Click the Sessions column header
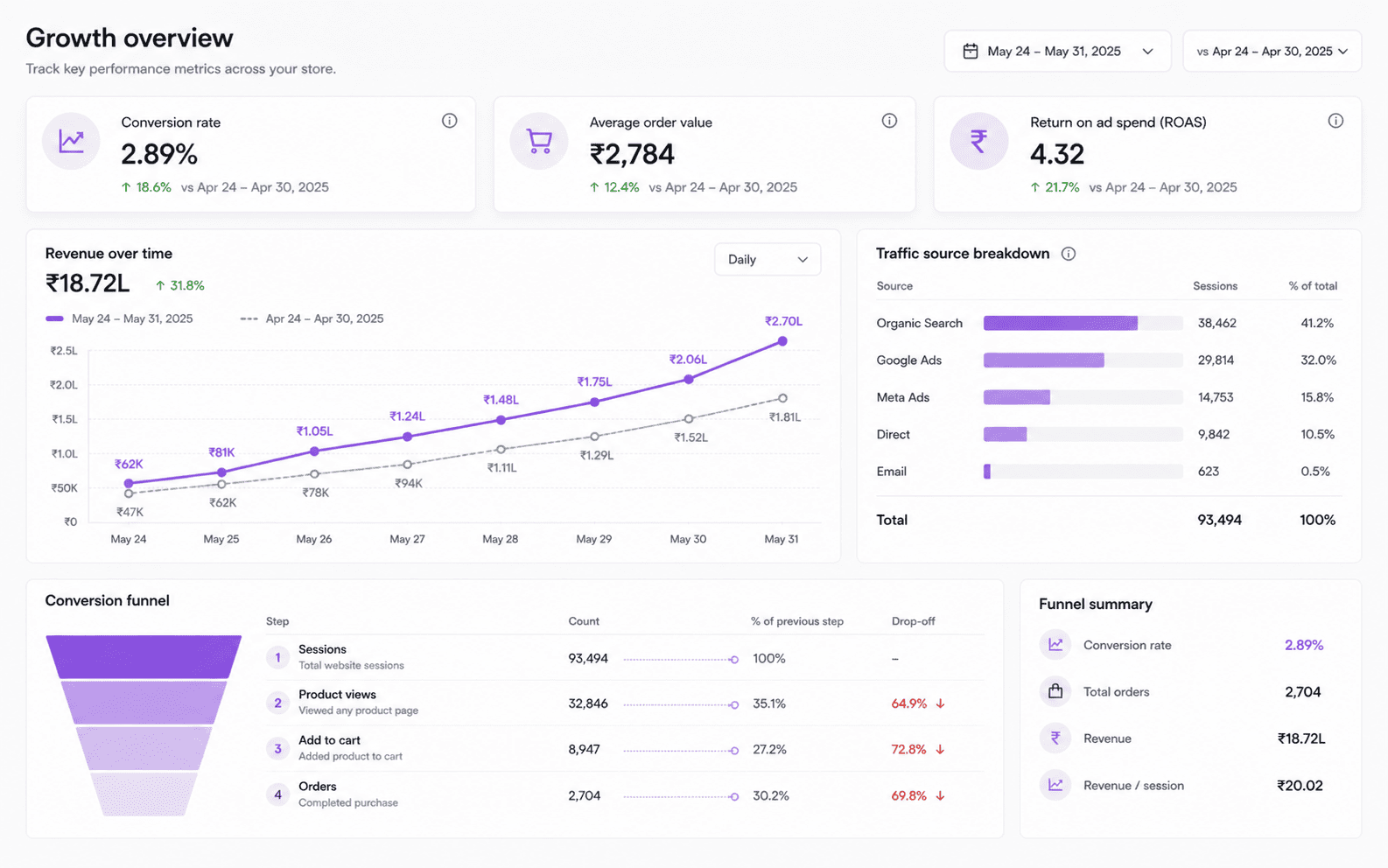The height and width of the screenshot is (868, 1388). [1215, 286]
